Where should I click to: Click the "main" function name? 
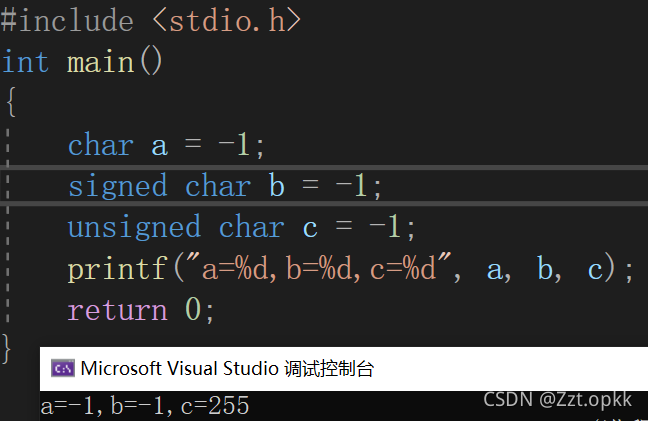(101, 62)
